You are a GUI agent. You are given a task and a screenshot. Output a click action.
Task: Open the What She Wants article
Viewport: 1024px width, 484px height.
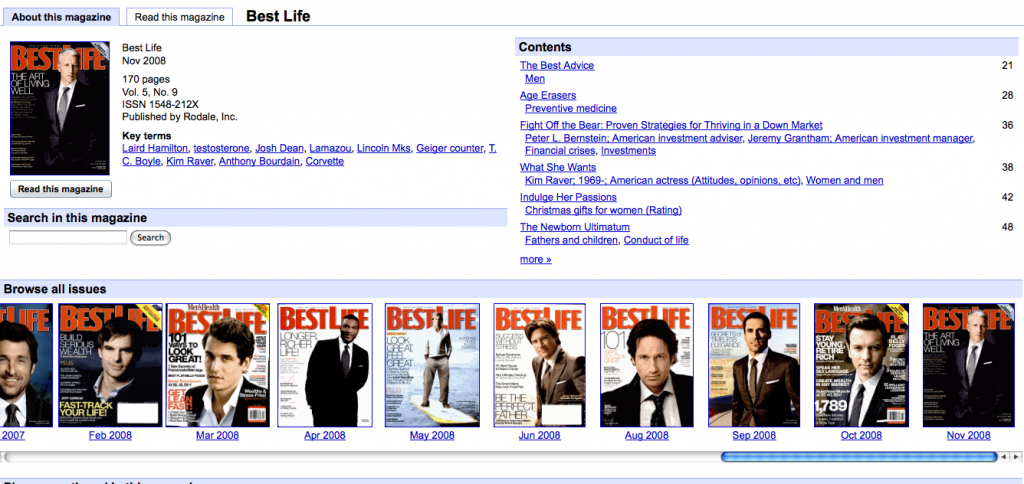(x=558, y=167)
